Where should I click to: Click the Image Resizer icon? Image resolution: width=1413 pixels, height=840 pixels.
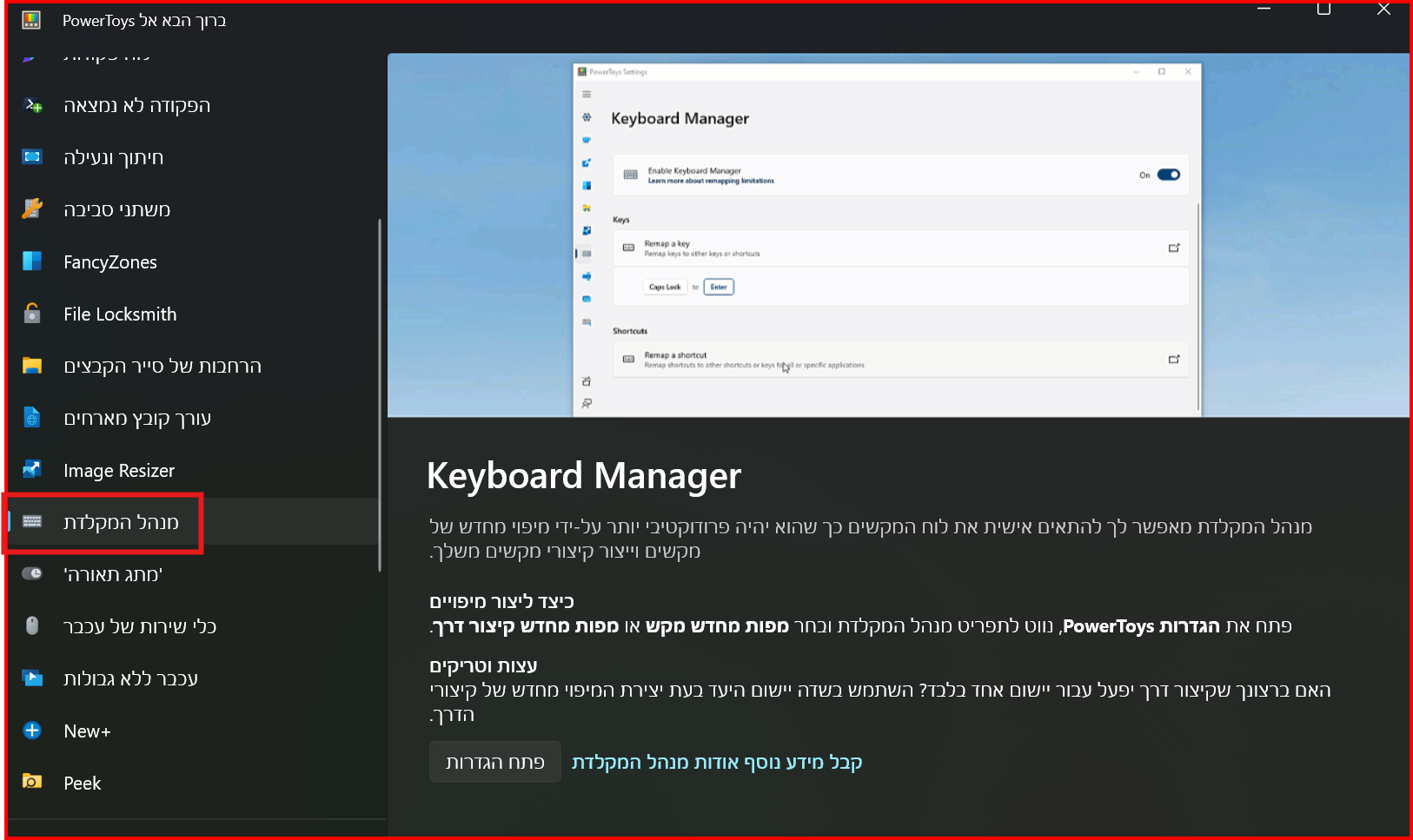click(32, 470)
